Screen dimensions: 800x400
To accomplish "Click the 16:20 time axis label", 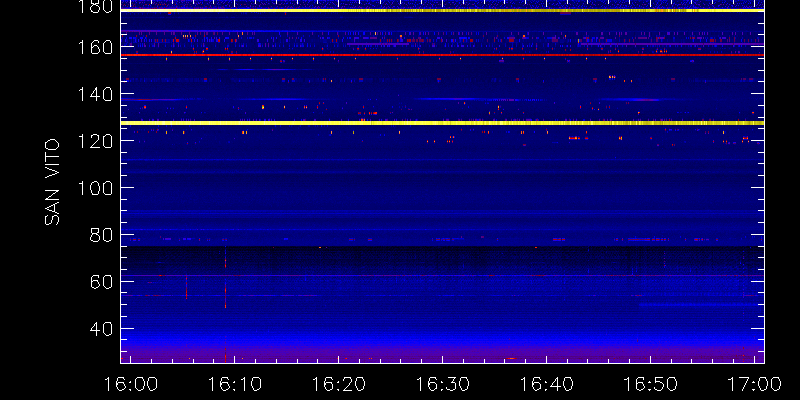I will 338,384.
